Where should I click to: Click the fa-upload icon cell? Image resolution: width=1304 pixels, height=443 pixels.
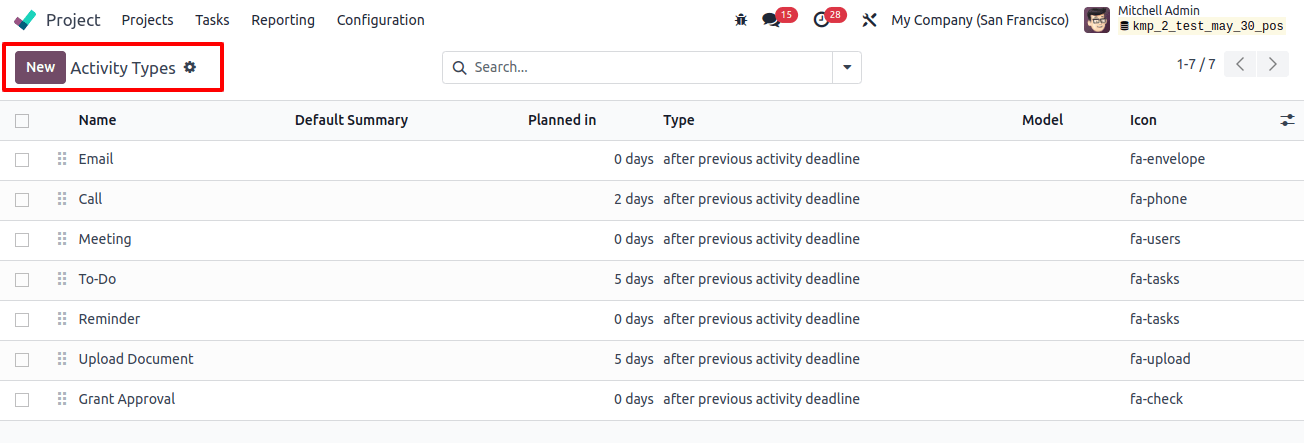[1160, 359]
